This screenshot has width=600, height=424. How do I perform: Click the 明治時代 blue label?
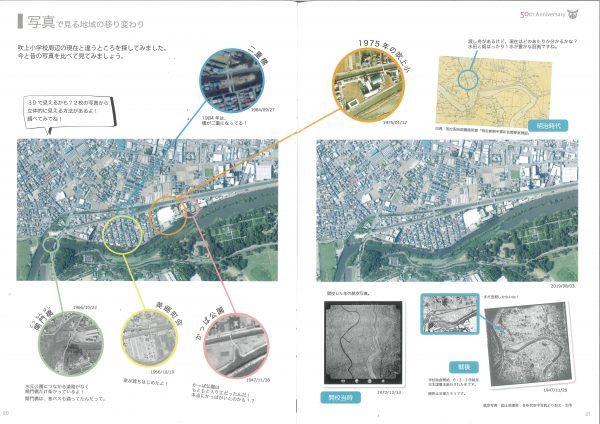click(558, 129)
